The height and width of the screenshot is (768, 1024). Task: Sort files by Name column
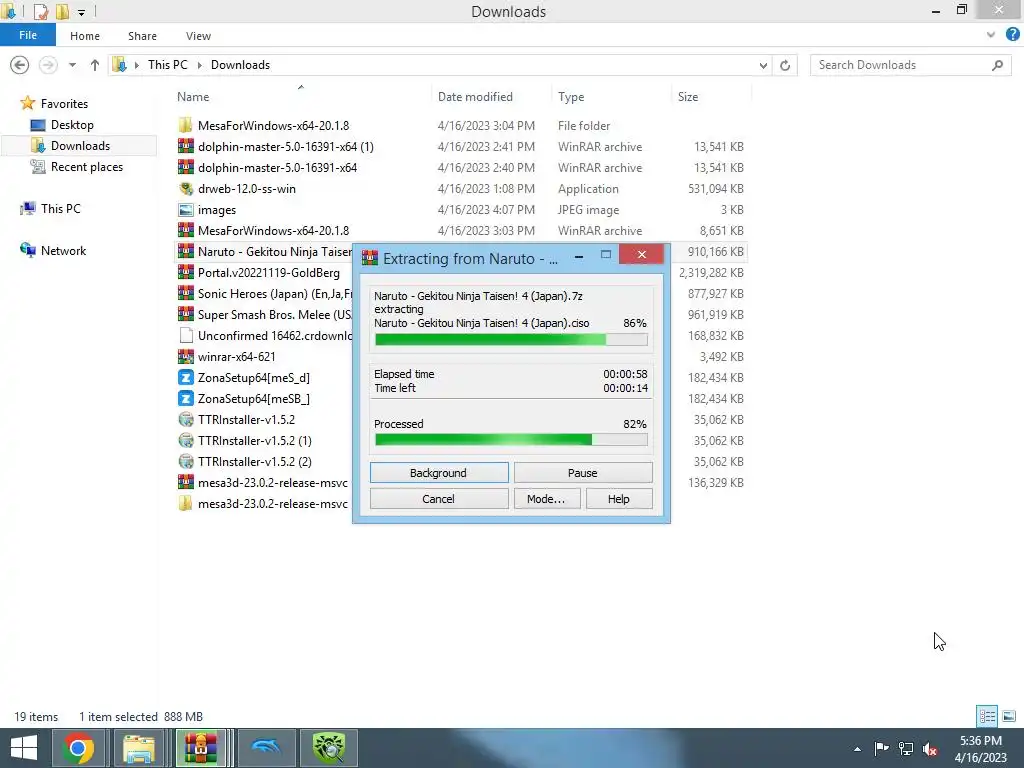[x=193, y=97]
